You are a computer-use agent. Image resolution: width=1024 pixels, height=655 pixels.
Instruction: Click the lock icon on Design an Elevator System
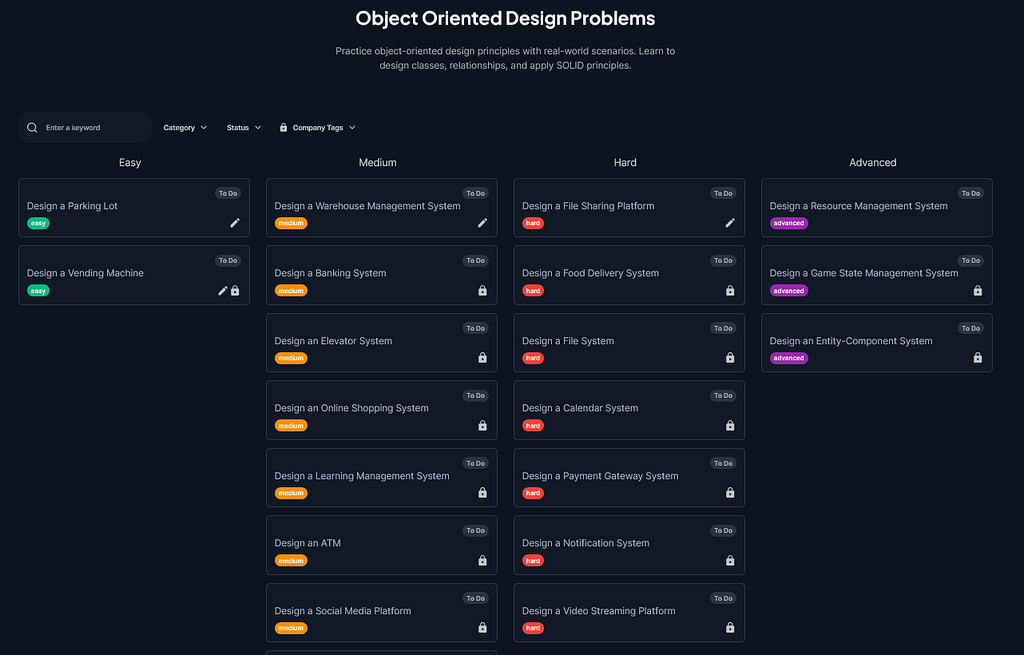point(483,358)
